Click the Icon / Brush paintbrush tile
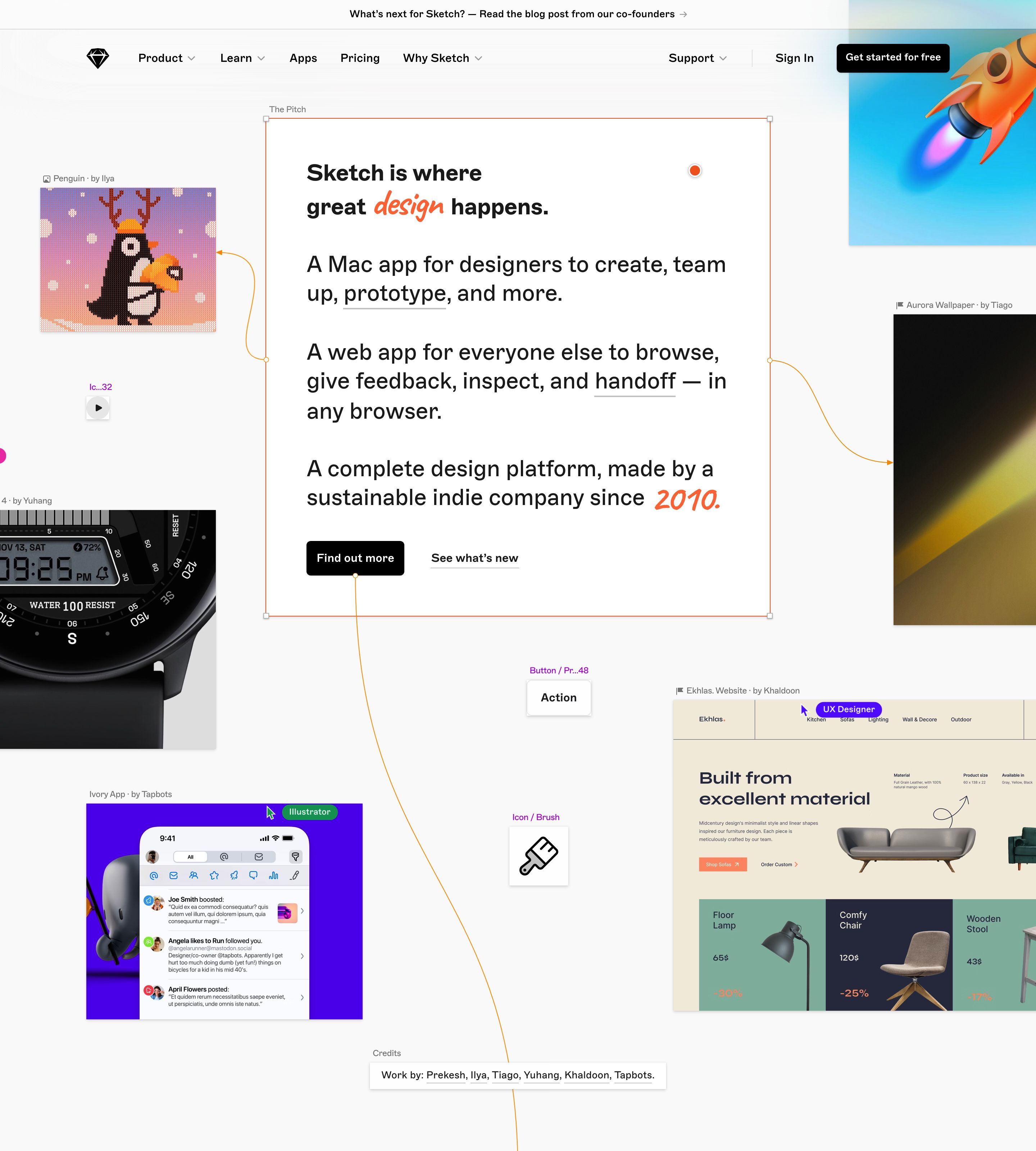 539,856
